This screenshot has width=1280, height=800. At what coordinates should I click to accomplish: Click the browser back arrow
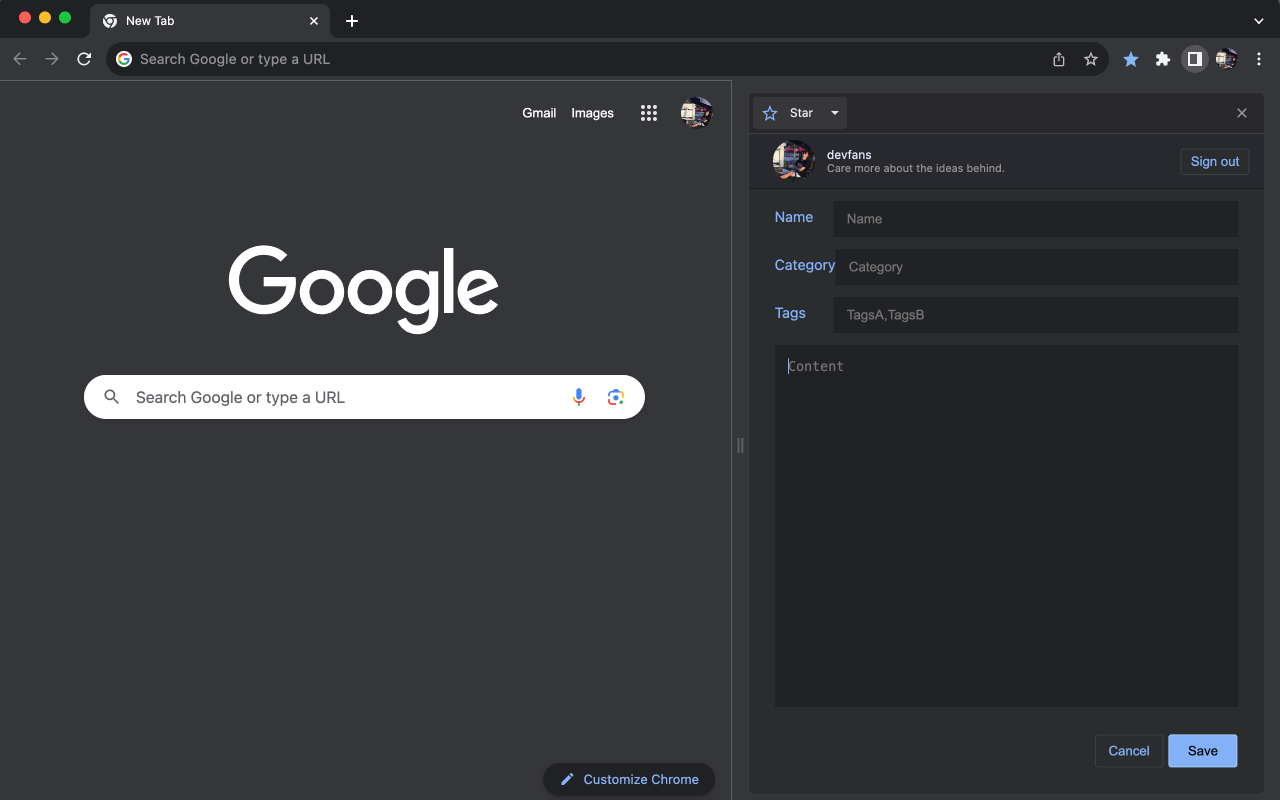(x=20, y=59)
